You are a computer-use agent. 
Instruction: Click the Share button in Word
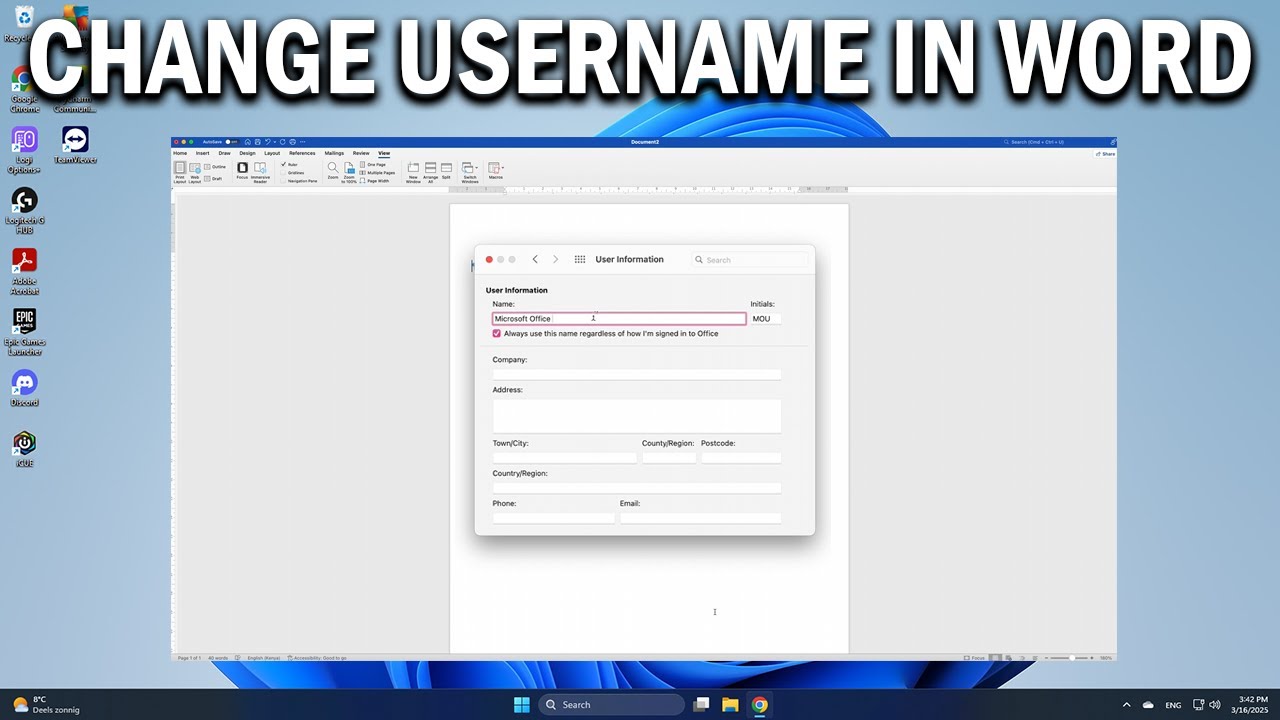point(1106,154)
